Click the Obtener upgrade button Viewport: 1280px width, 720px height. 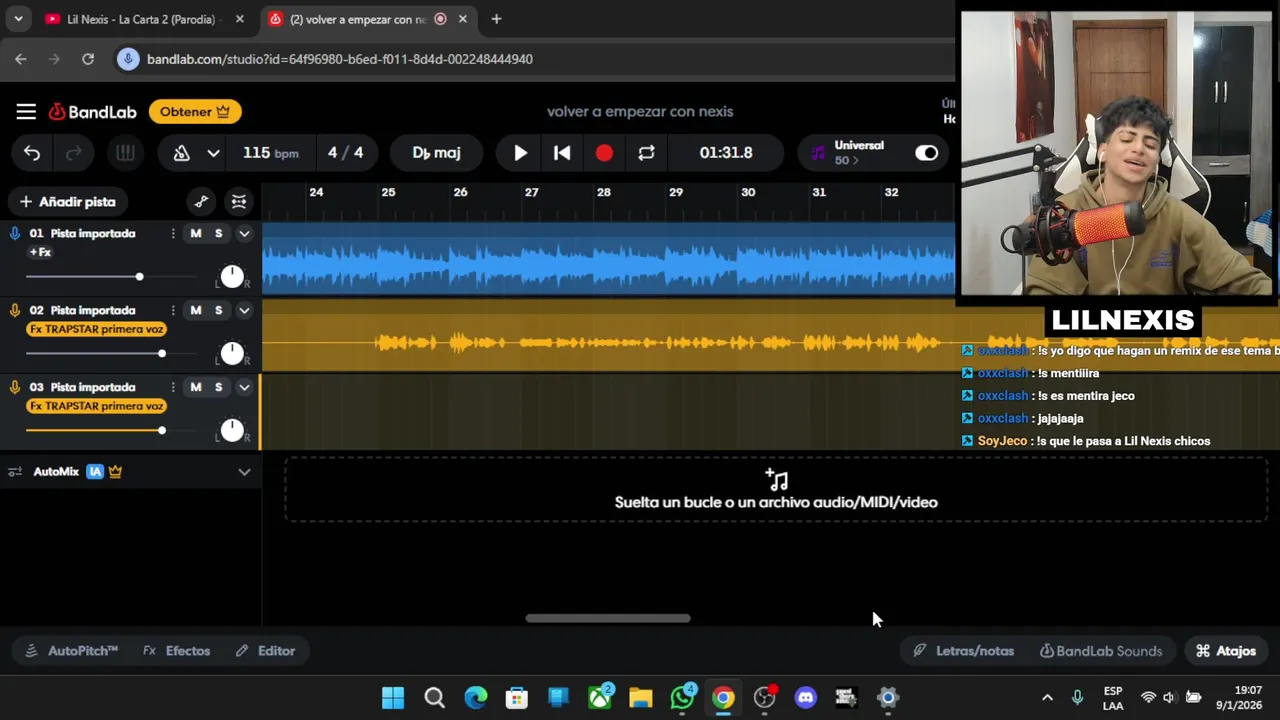pos(195,112)
